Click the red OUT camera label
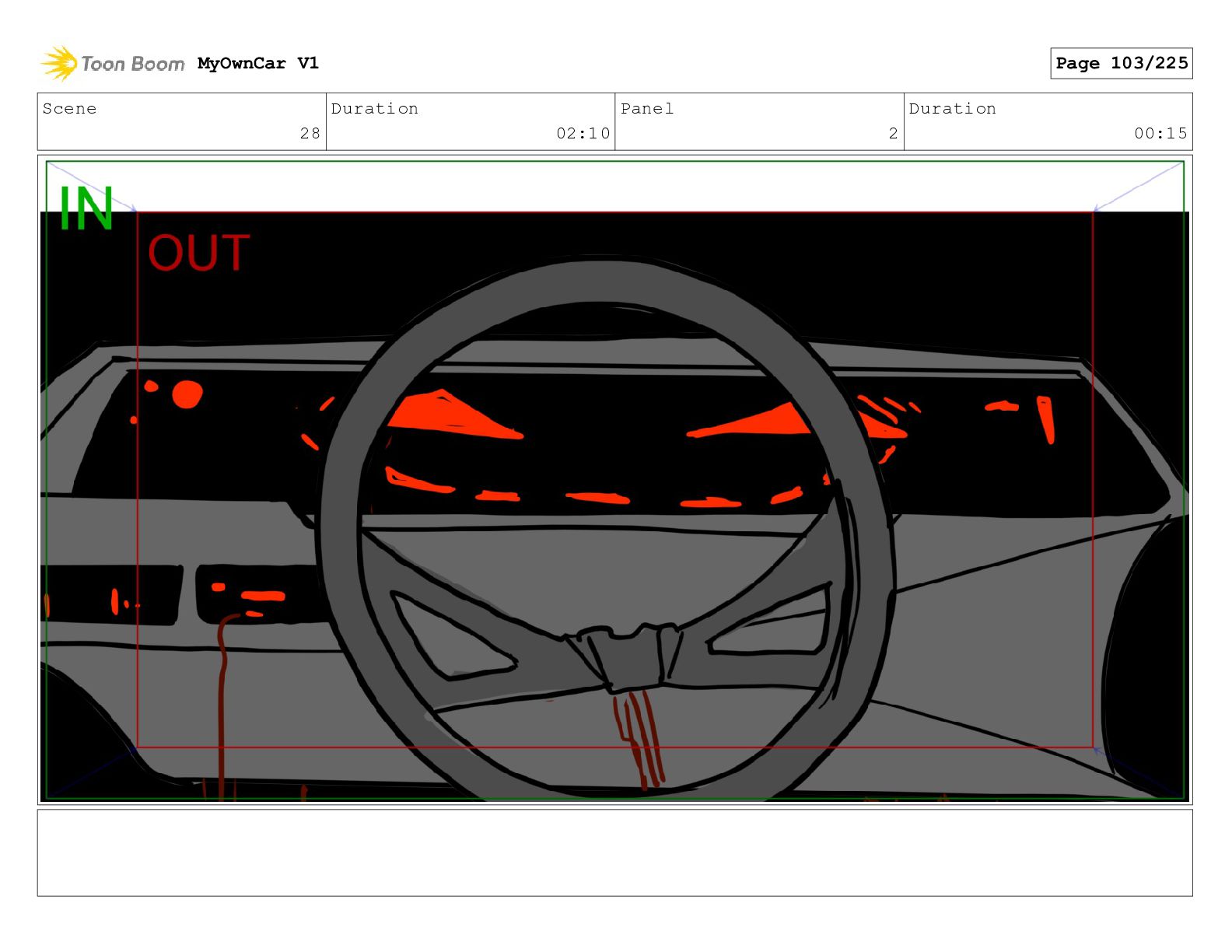 (199, 254)
